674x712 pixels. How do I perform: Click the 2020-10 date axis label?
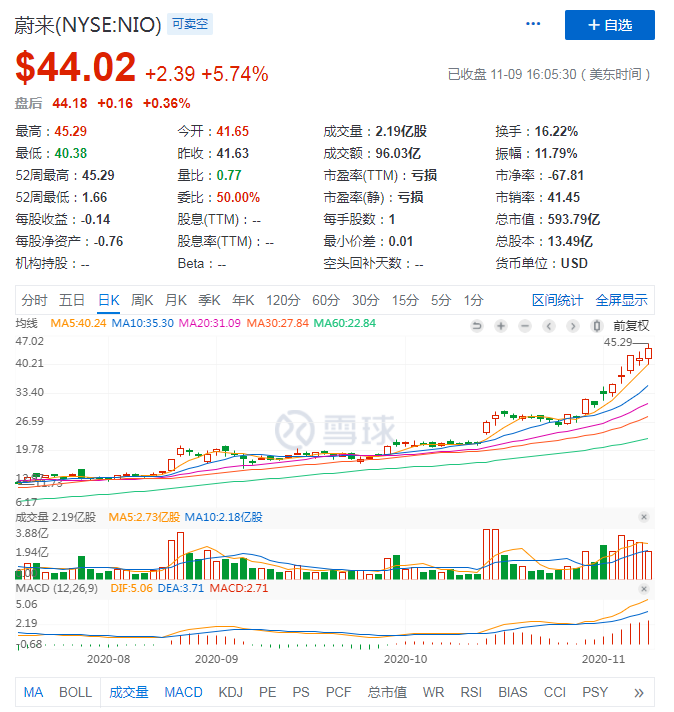405,659
